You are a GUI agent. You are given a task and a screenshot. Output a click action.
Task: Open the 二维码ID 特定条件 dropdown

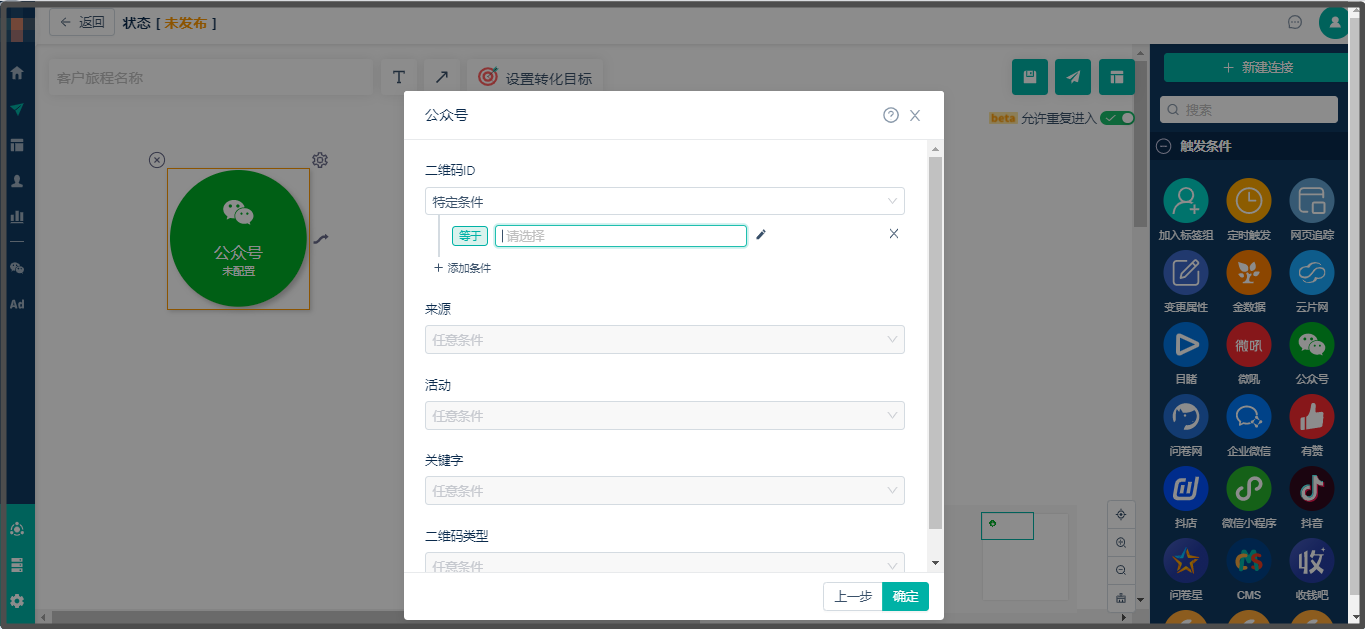tap(664, 202)
